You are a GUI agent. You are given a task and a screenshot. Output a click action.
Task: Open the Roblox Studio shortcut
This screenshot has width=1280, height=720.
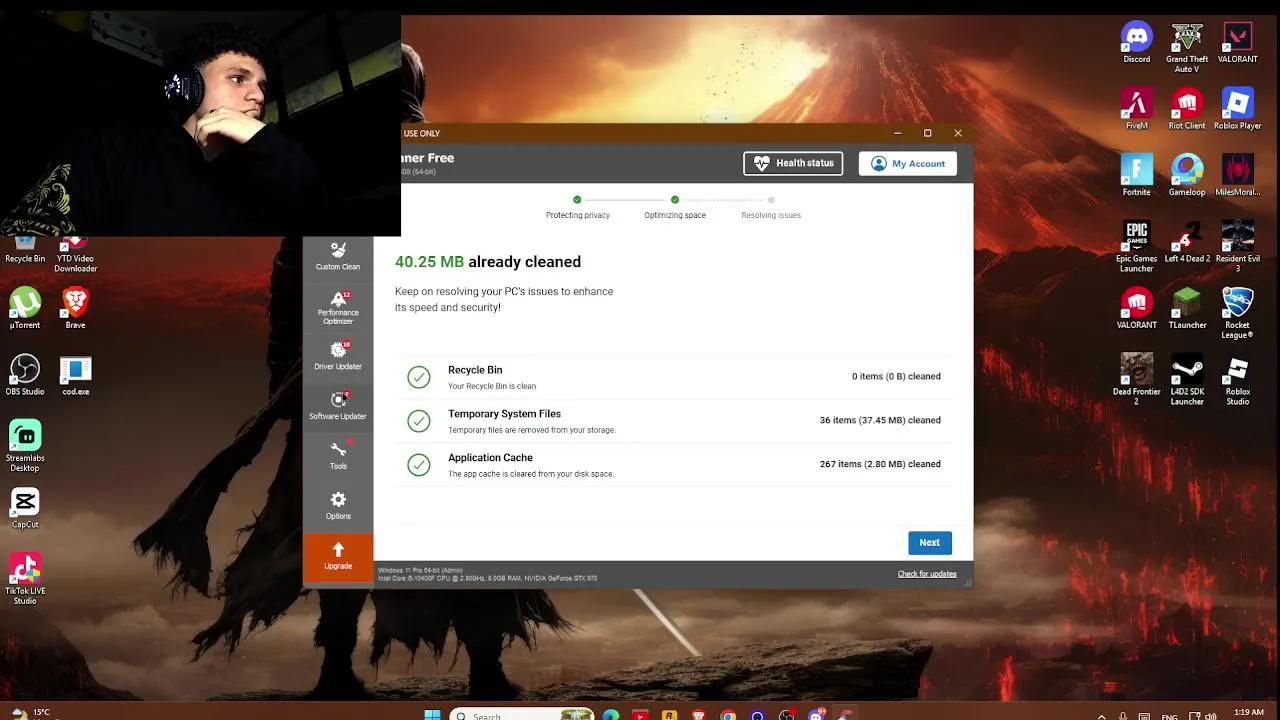coord(1238,379)
